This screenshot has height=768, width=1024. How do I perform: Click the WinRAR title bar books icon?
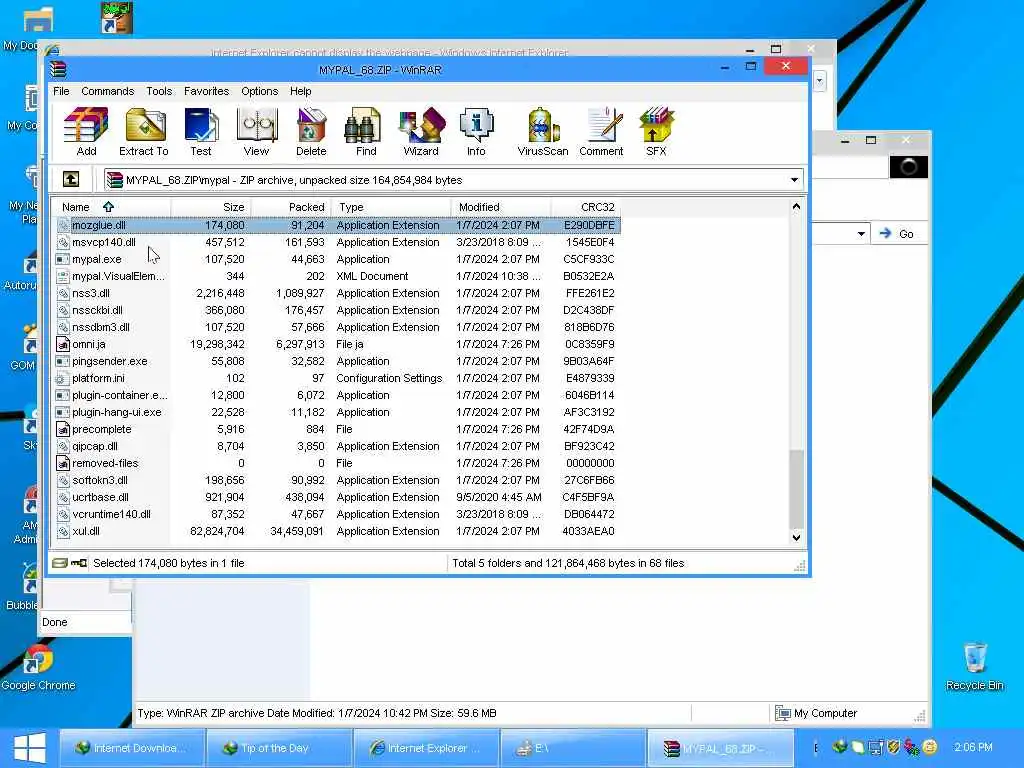tap(58, 69)
